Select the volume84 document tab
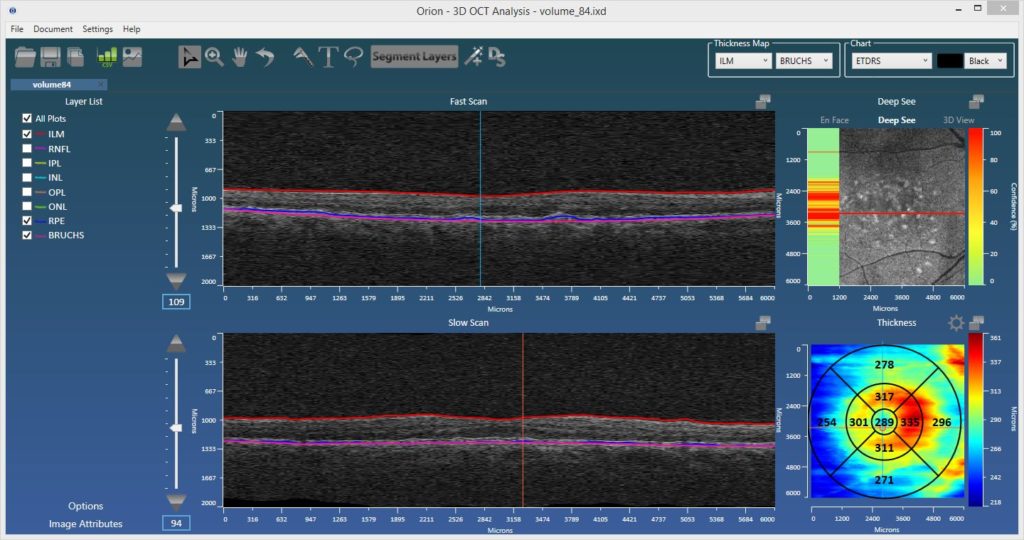 point(52,84)
